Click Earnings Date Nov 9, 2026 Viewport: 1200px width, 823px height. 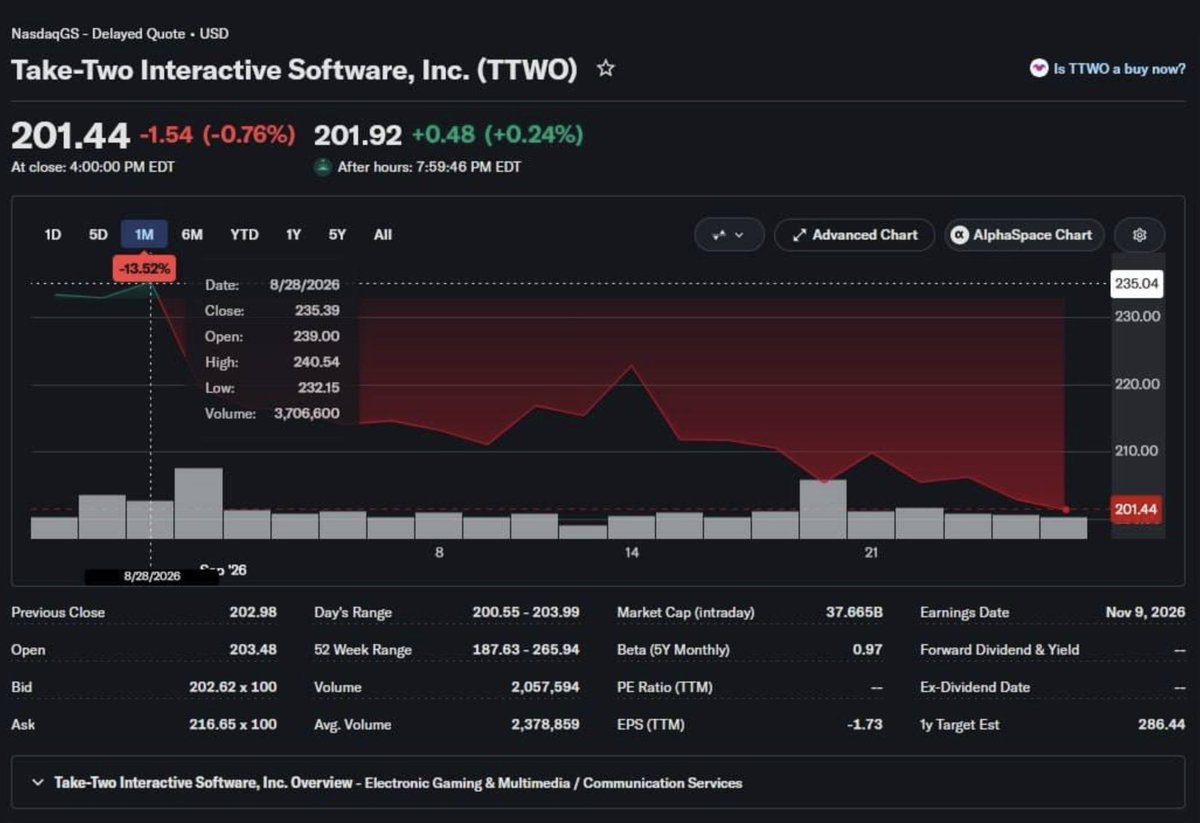[x=1144, y=612]
